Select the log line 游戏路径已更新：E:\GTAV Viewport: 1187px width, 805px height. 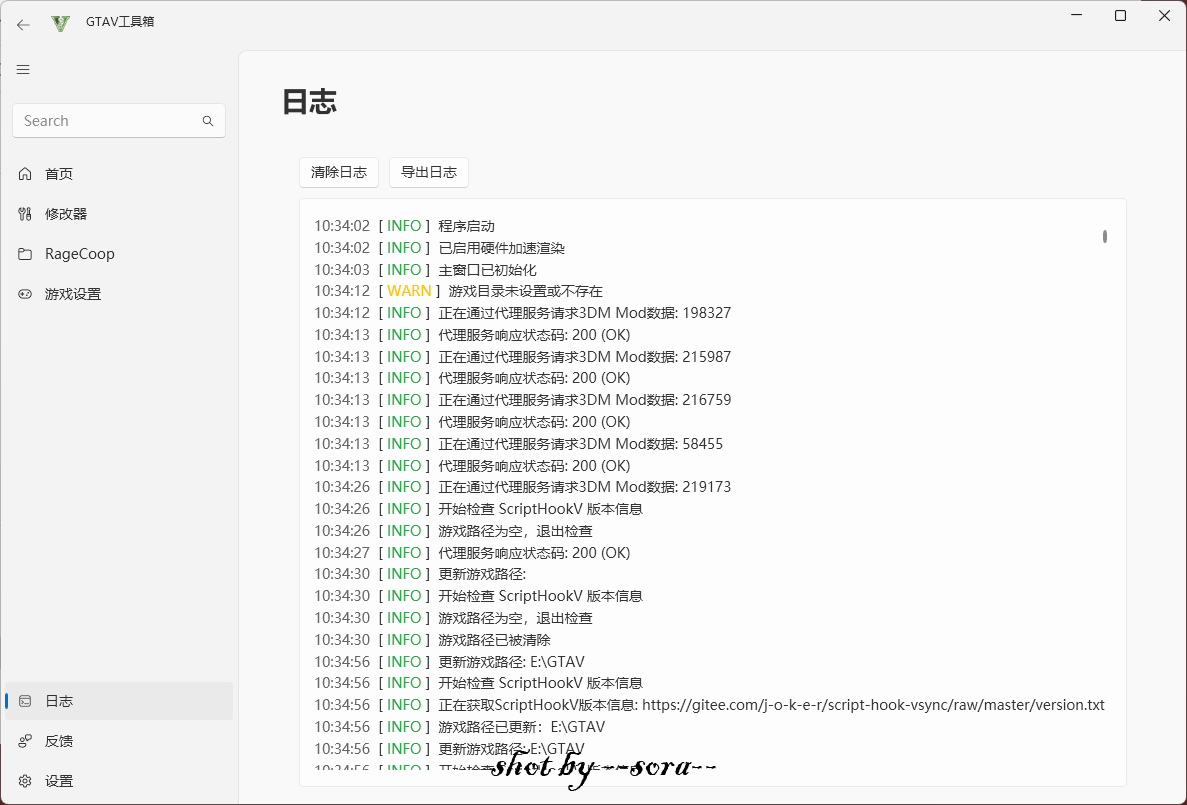point(460,727)
